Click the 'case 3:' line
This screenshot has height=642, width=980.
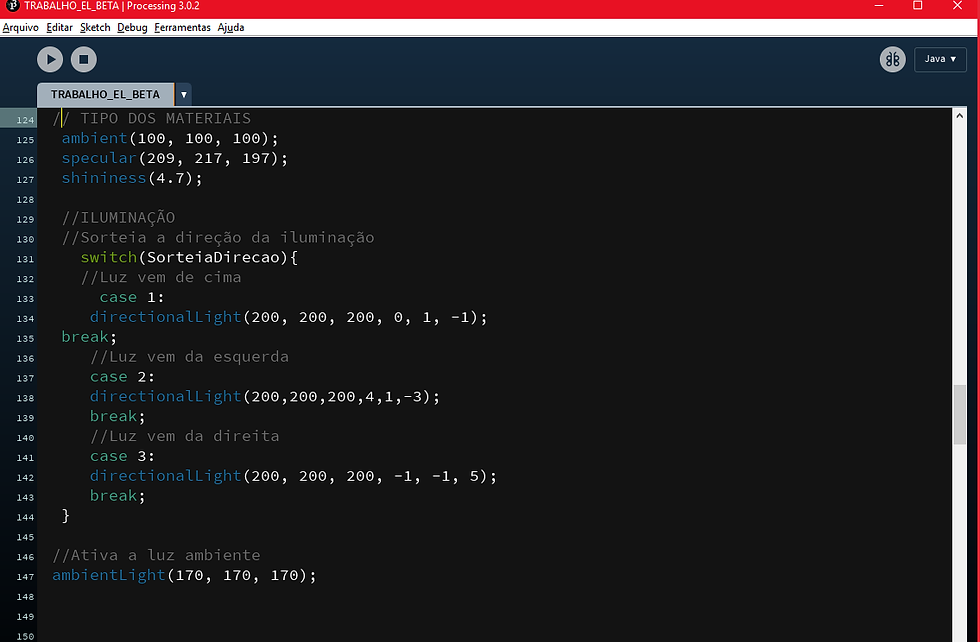[x=122, y=456]
